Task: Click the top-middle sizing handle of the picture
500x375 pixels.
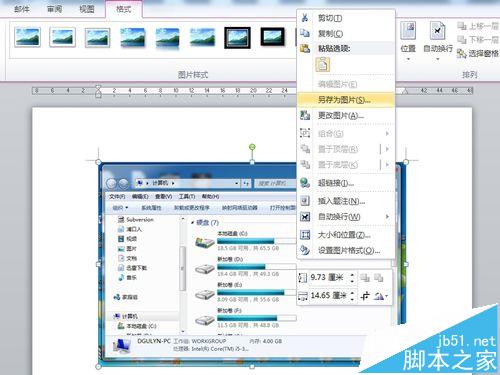Action: [x=252, y=162]
